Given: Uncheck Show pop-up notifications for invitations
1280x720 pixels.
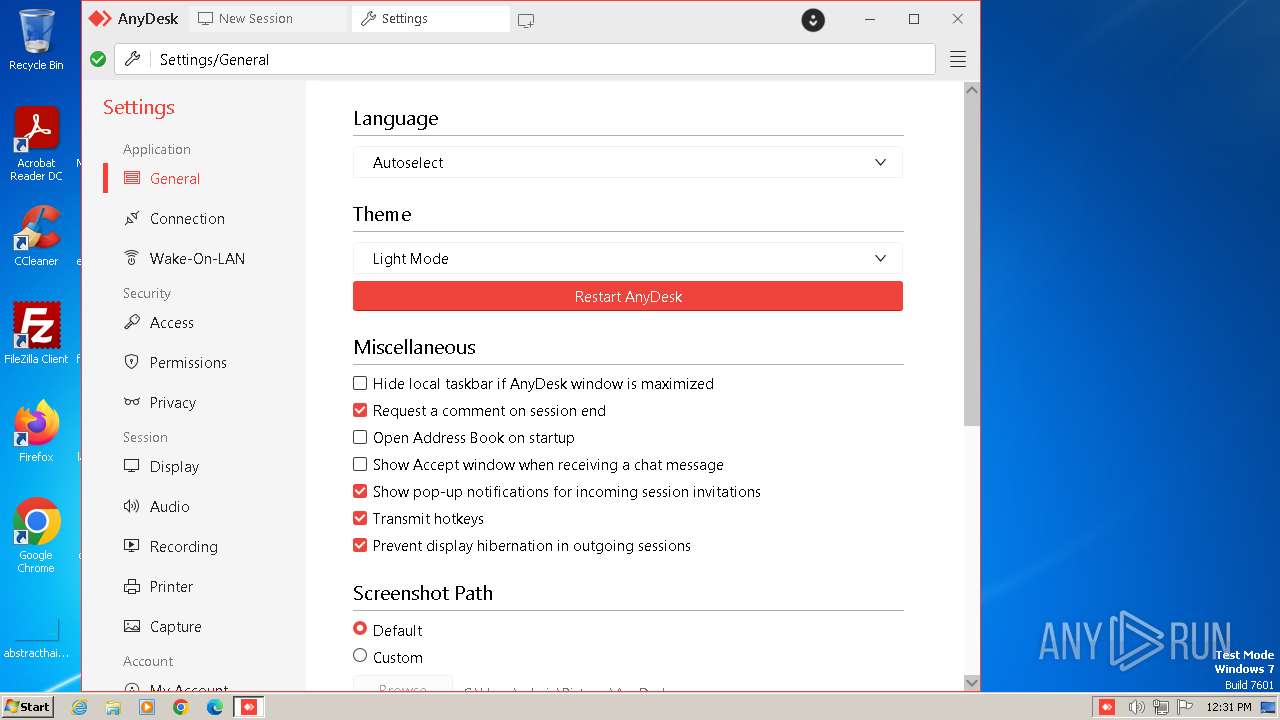Looking at the screenshot, I should pos(360,491).
